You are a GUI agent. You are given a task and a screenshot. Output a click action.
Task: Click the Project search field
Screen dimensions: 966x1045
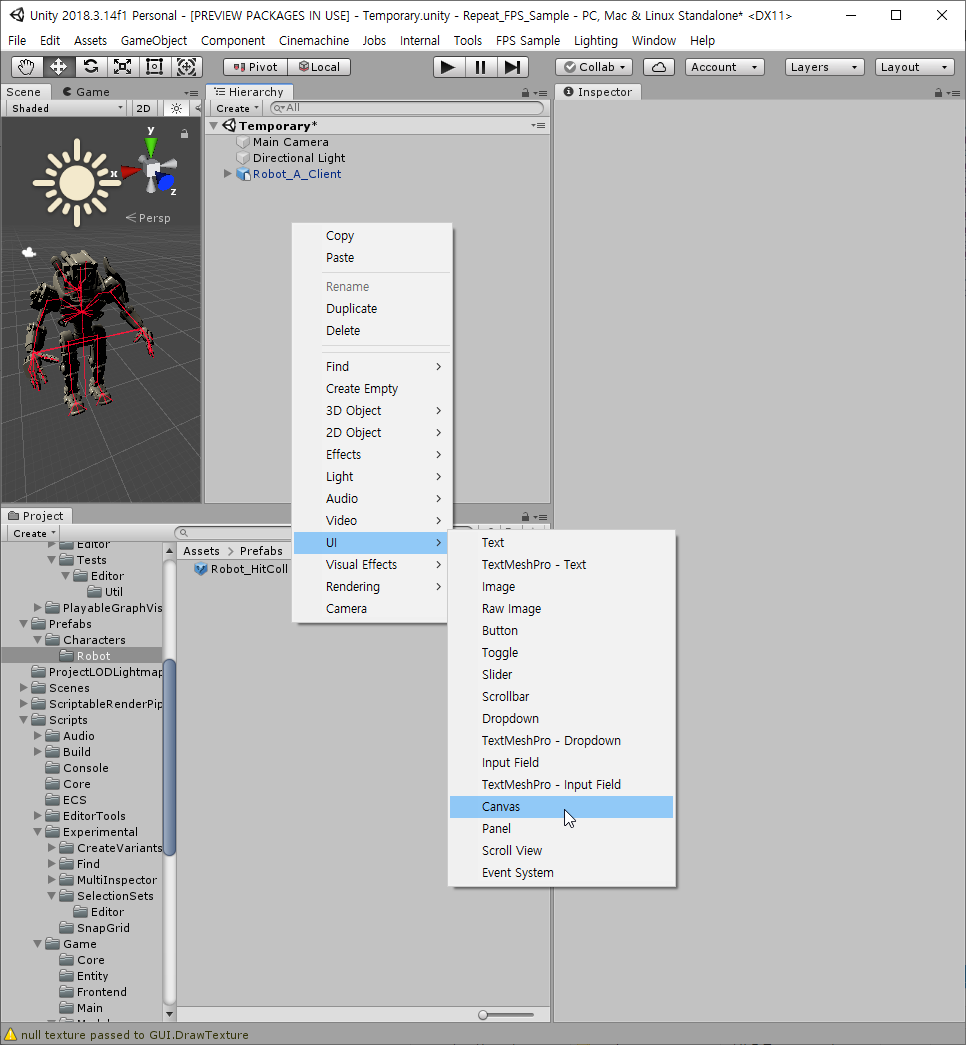[x=233, y=532]
